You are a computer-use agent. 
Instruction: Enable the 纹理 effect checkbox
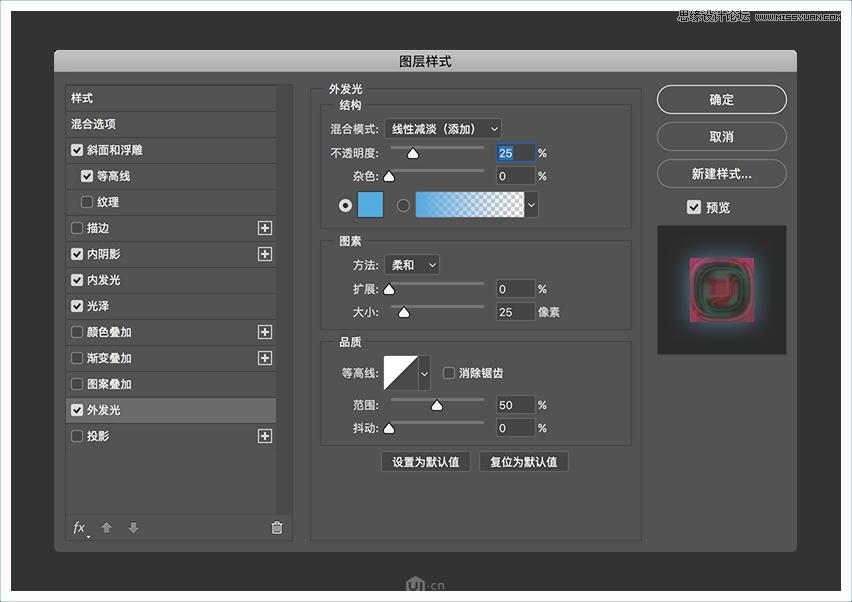tap(88, 202)
